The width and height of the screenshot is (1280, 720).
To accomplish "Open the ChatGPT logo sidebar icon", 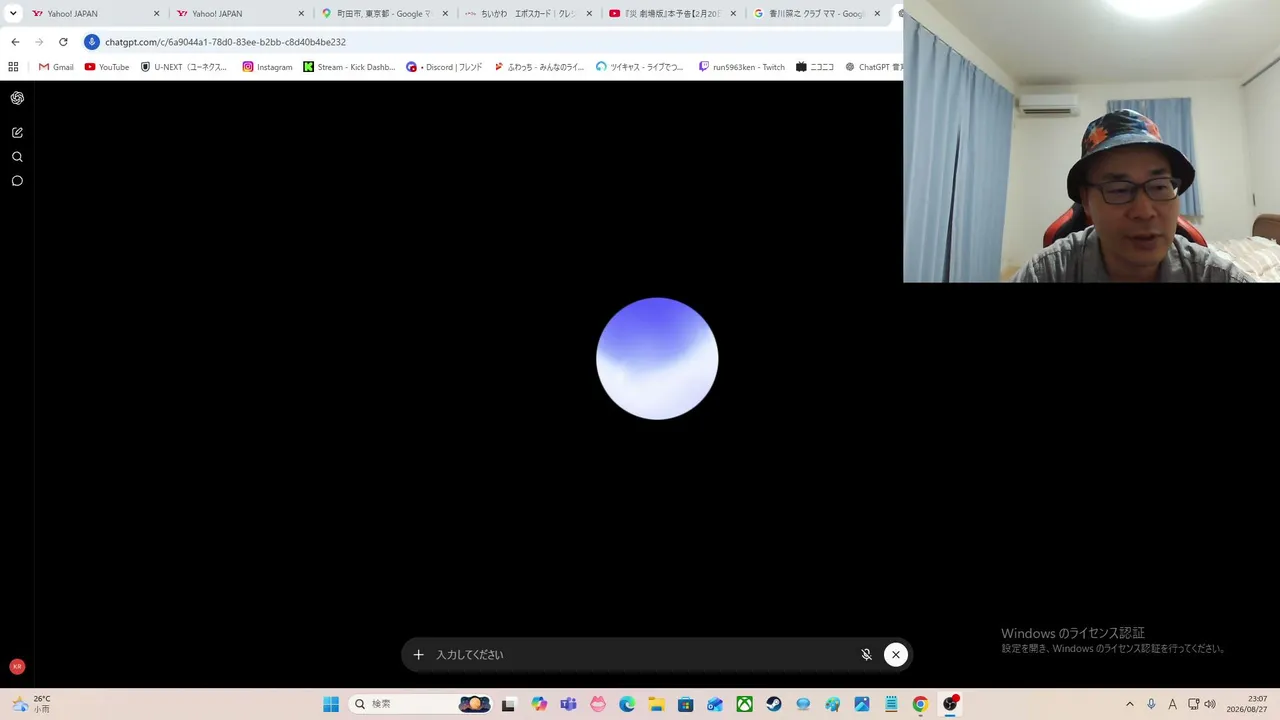I will pyautogui.click(x=17, y=98).
